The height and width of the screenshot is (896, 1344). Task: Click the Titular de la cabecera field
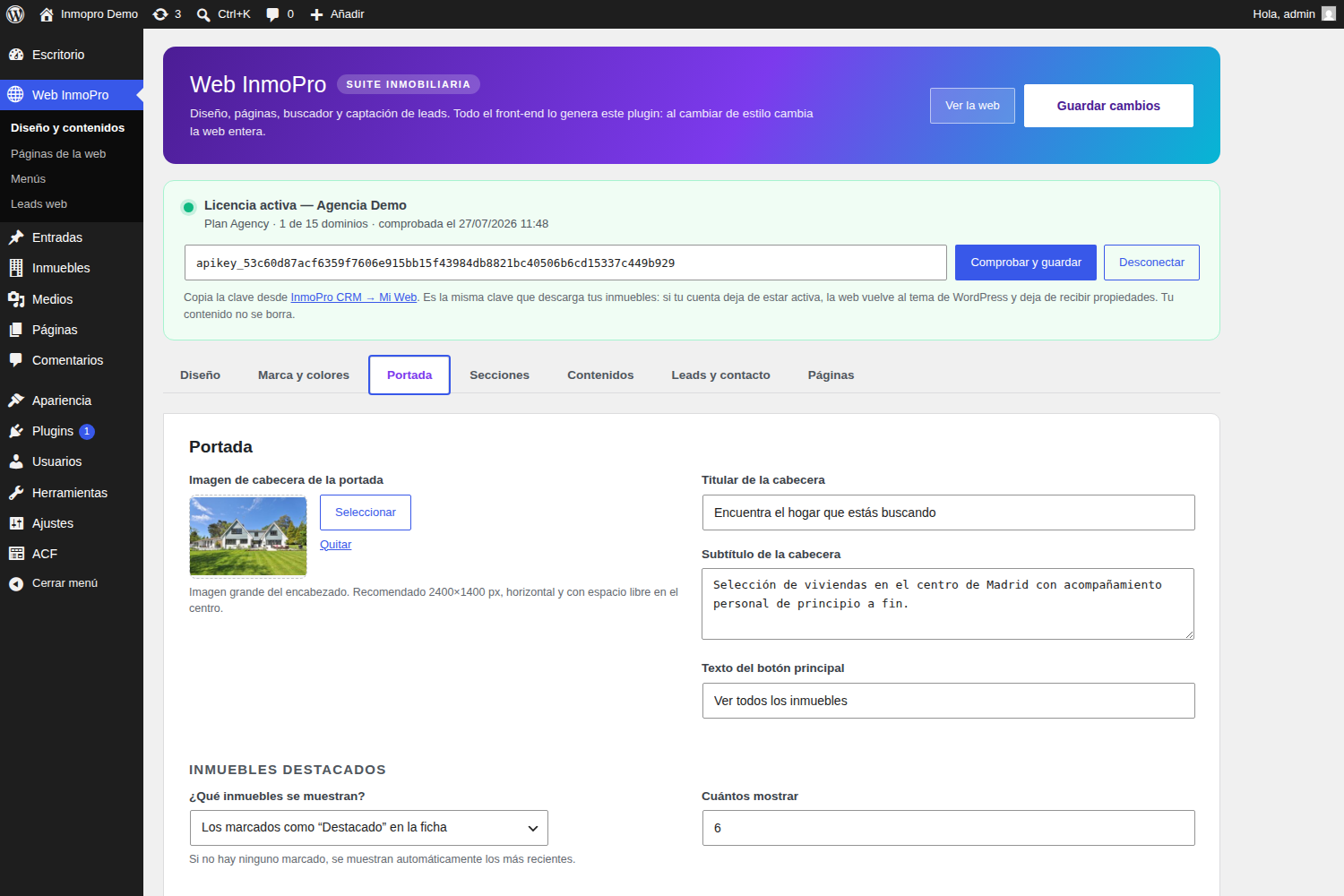(x=949, y=513)
